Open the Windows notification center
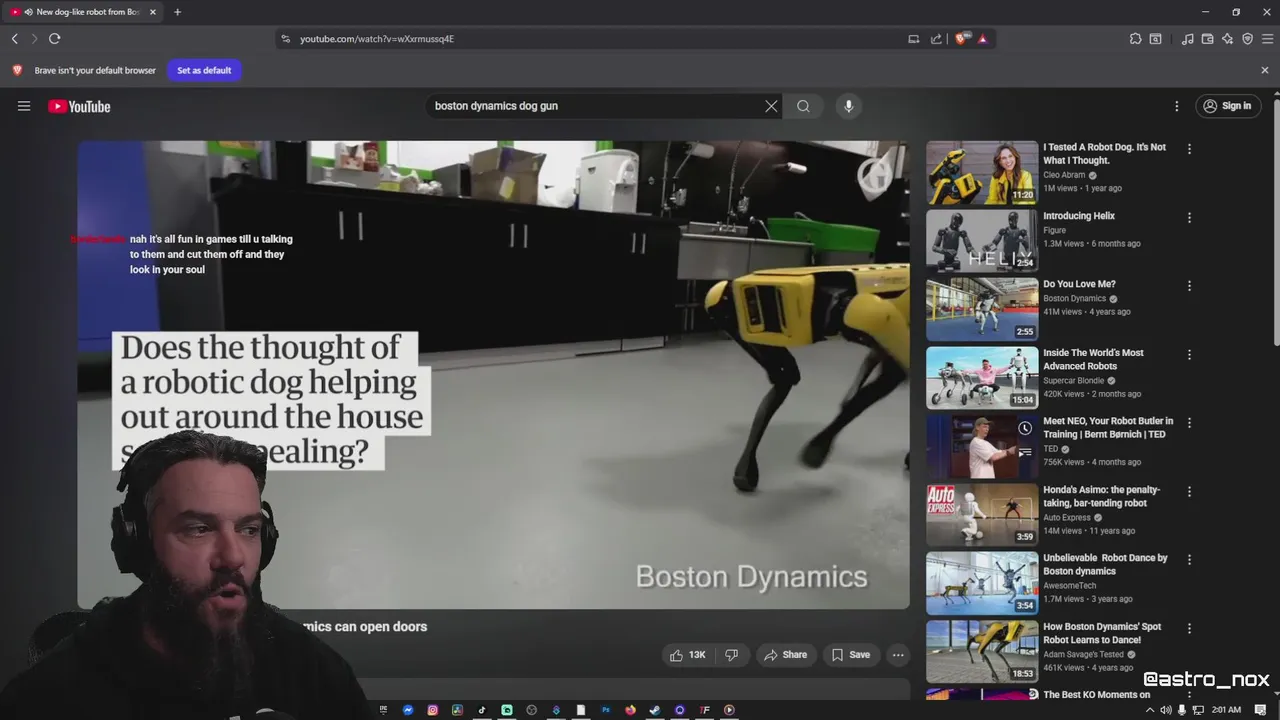This screenshot has width=1280, height=720. 1261,710
